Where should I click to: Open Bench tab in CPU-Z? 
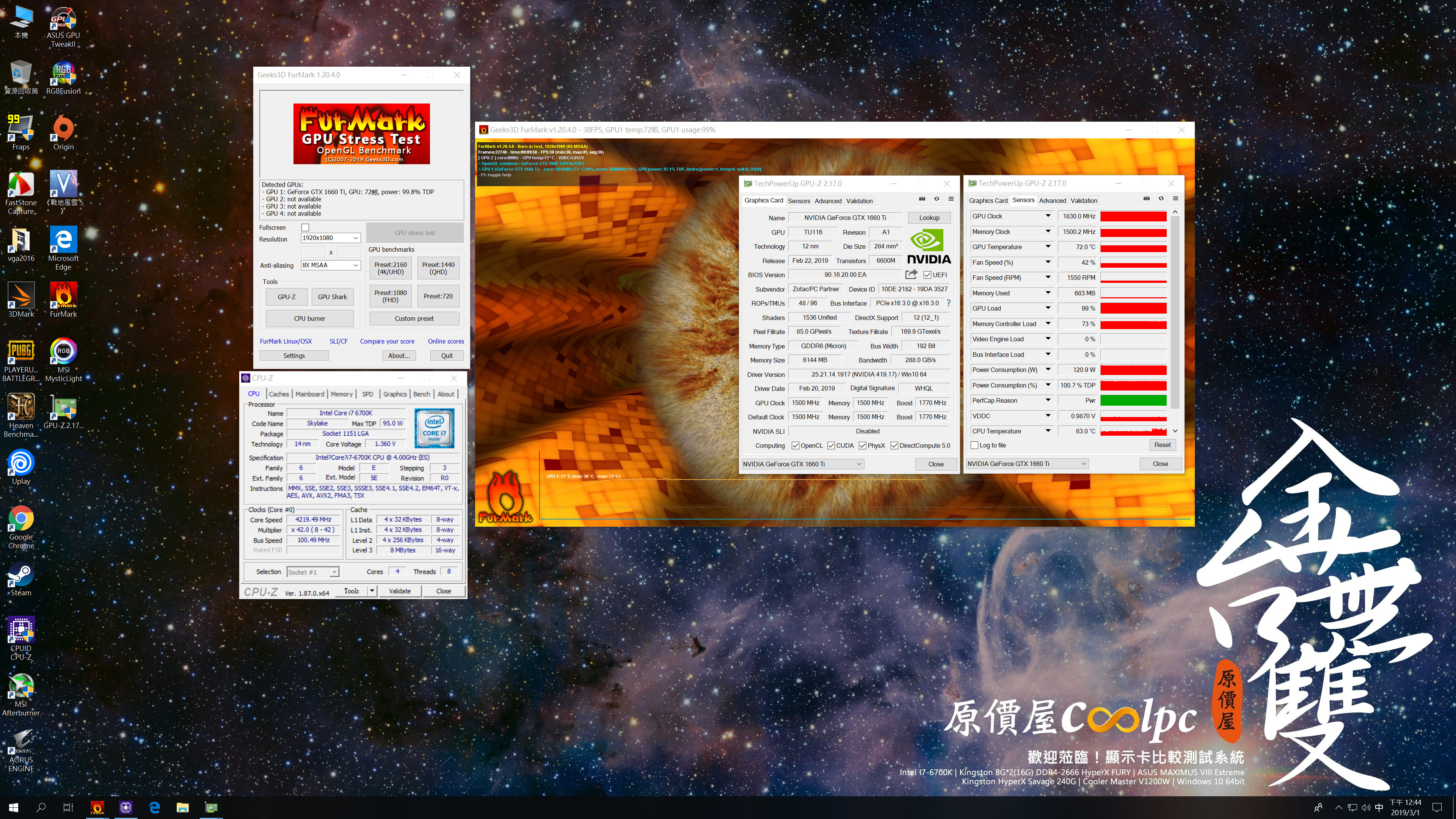point(422,394)
